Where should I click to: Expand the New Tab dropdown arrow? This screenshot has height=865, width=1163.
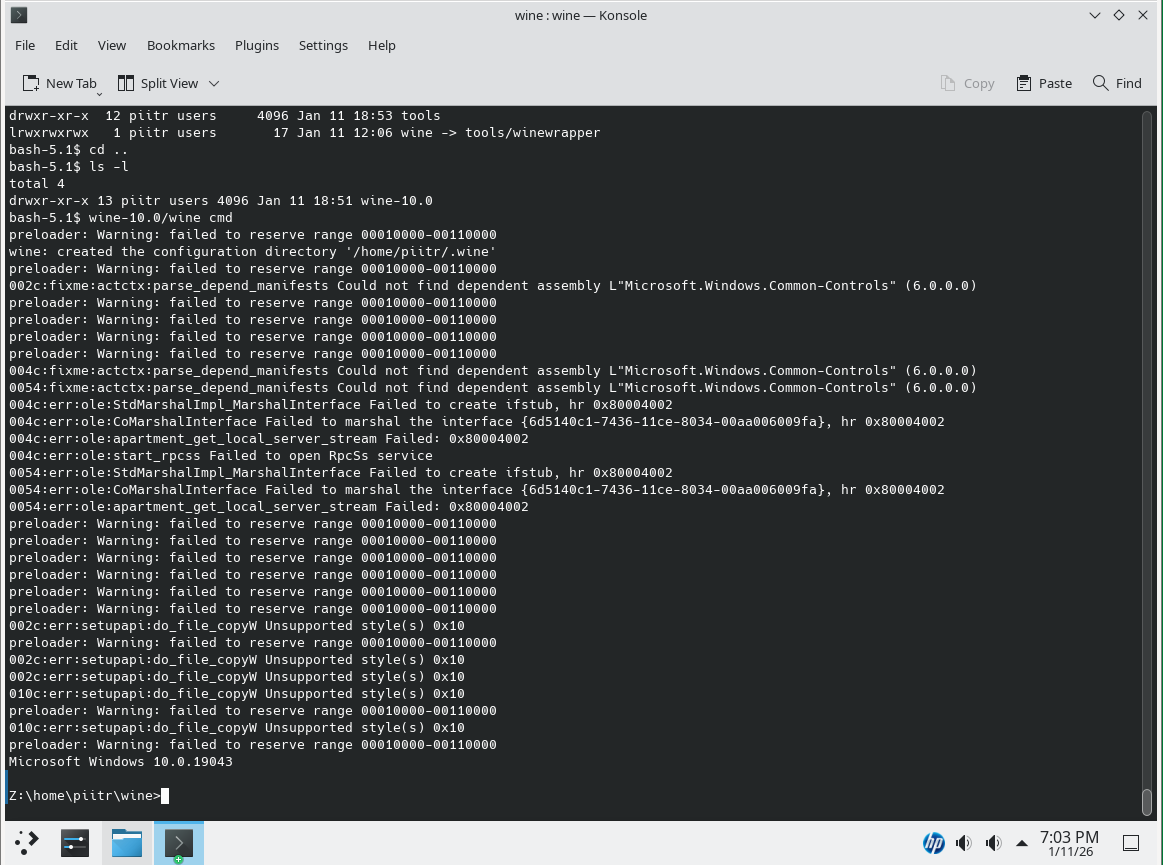click(100, 92)
